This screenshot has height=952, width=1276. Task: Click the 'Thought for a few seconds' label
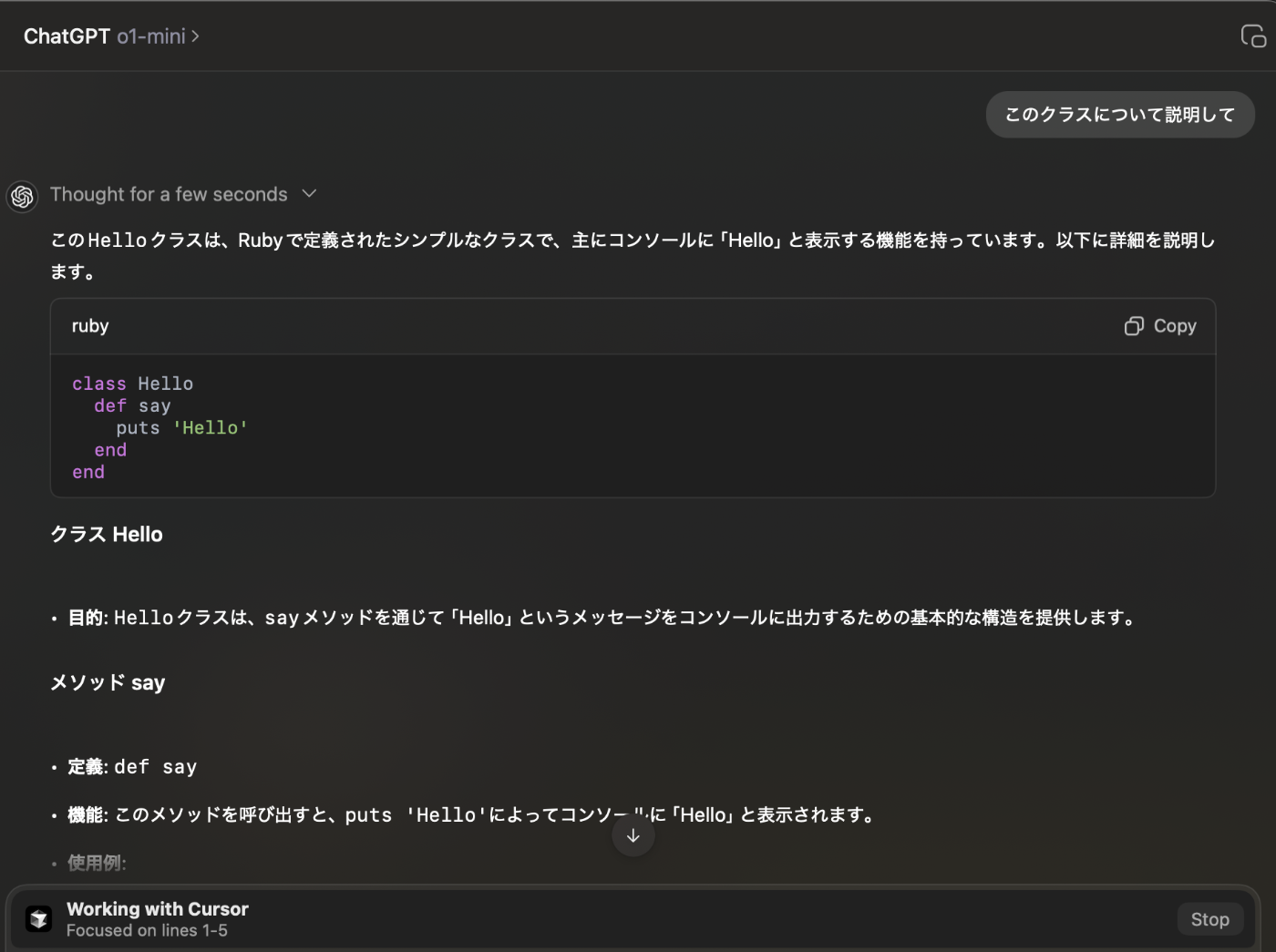pos(169,194)
